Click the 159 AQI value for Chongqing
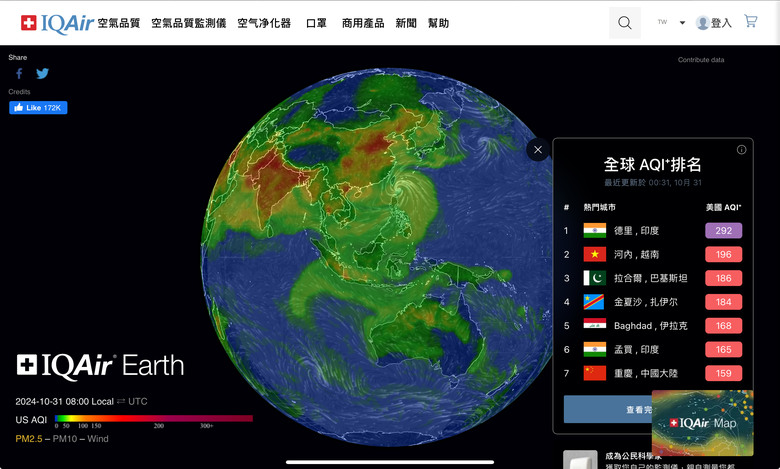The width and height of the screenshot is (780, 469). [723, 373]
